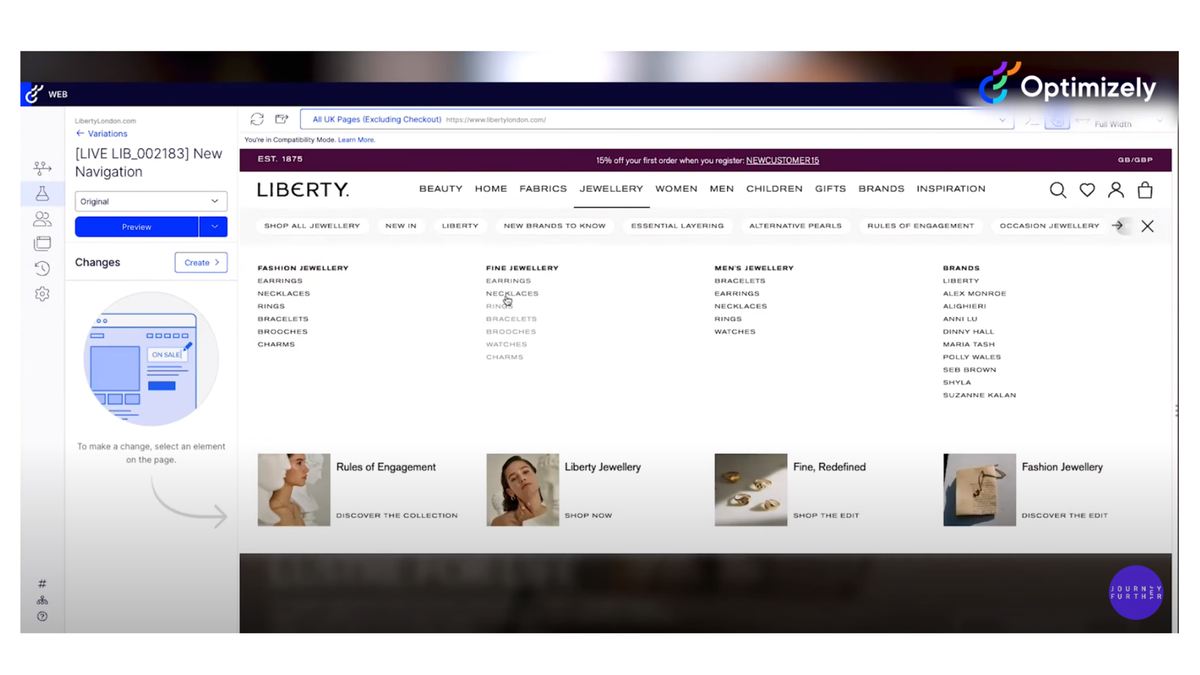The height and width of the screenshot is (675, 1200).
Task: Open the WOMEN menu
Action: click(676, 189)
